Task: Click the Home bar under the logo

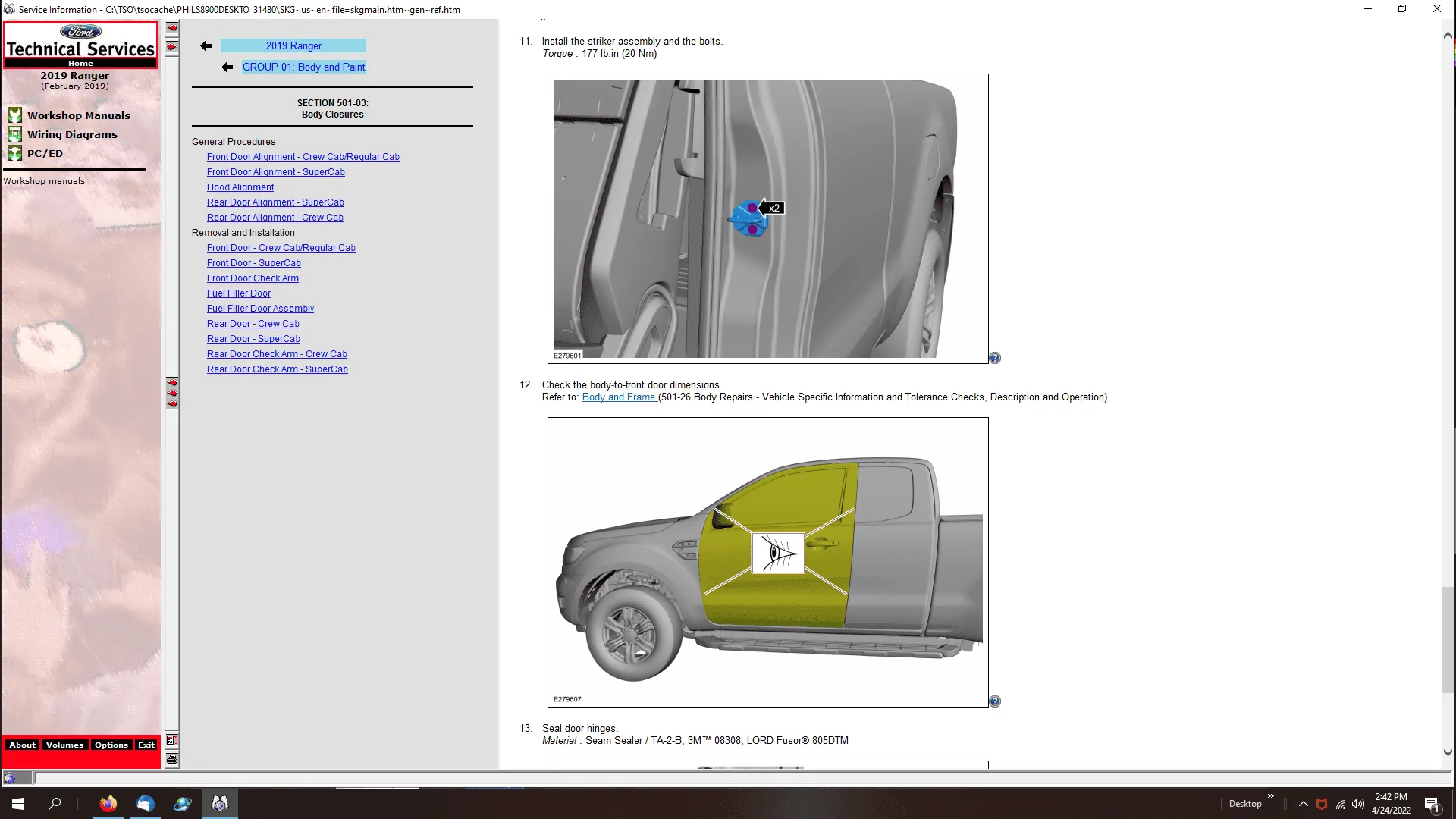Action: pos(80,64)
